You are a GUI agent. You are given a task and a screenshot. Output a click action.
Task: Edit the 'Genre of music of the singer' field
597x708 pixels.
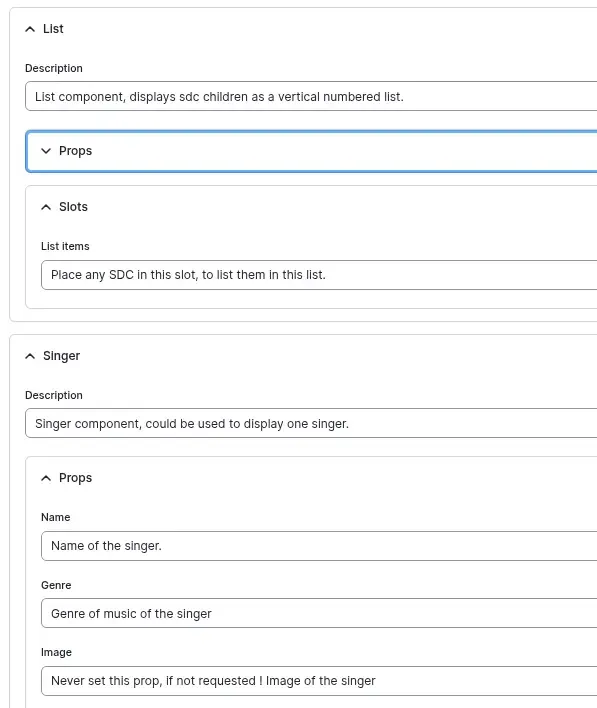(319, 613)
